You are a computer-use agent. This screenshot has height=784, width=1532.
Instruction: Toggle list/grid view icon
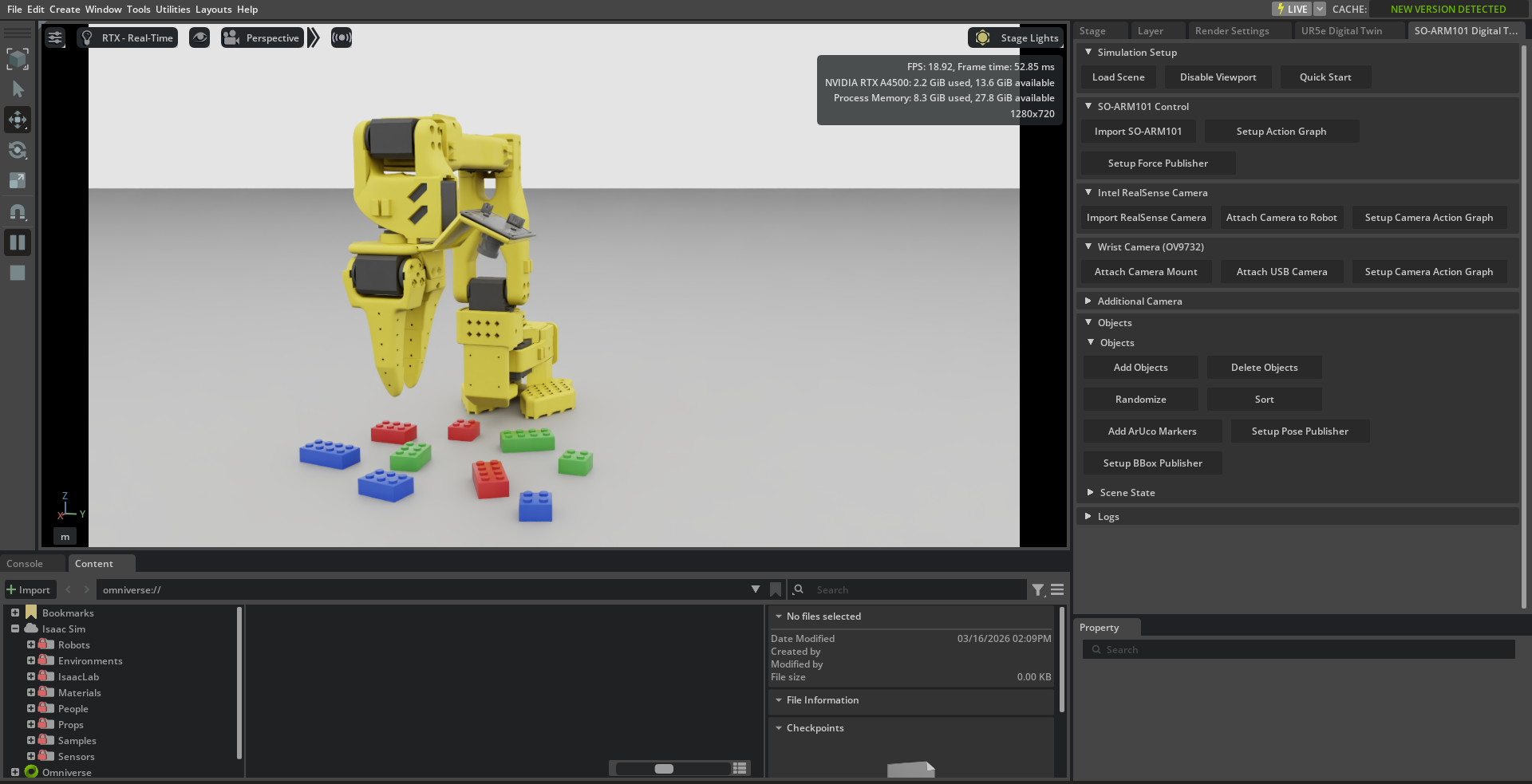click(740, 768)
